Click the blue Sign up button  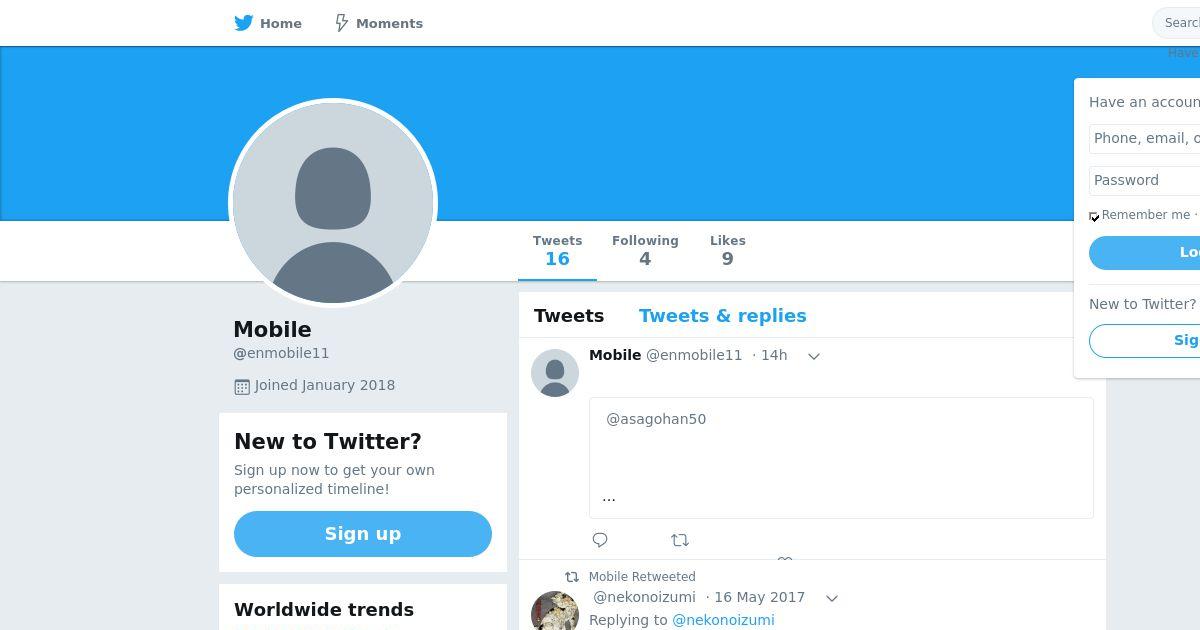click(363, 534)
